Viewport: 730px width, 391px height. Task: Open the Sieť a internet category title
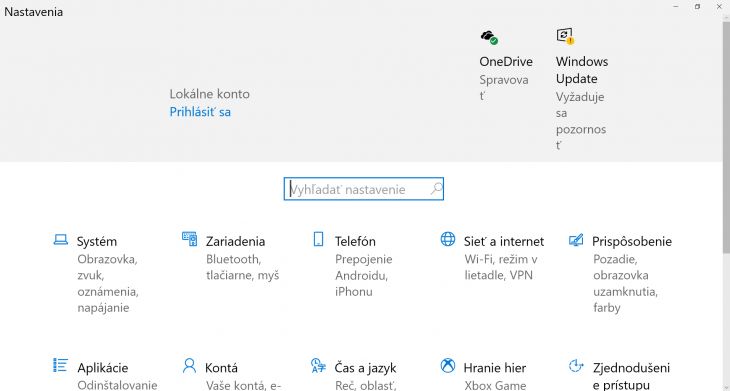click(504, 242)
